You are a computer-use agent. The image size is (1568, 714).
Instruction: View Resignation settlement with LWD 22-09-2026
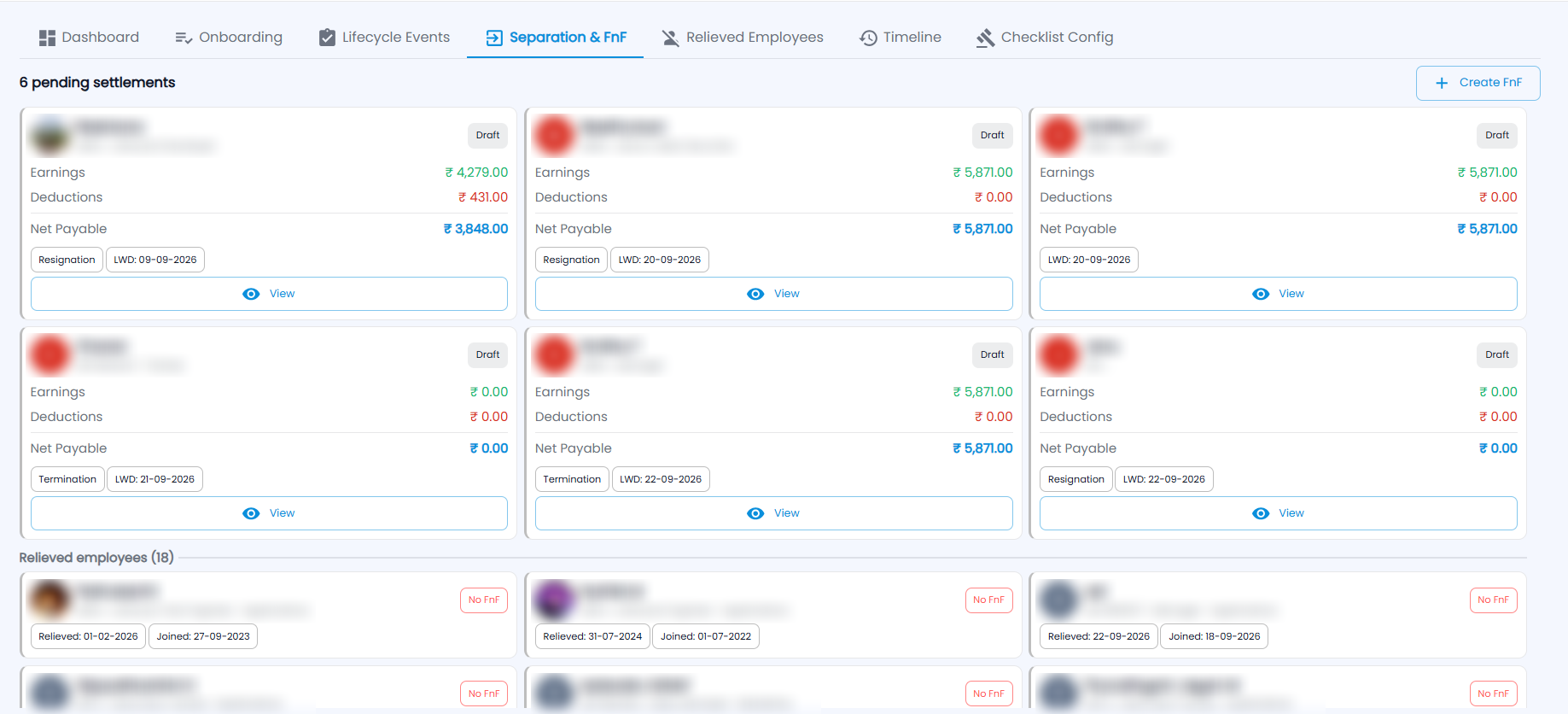coord(1278,513)
